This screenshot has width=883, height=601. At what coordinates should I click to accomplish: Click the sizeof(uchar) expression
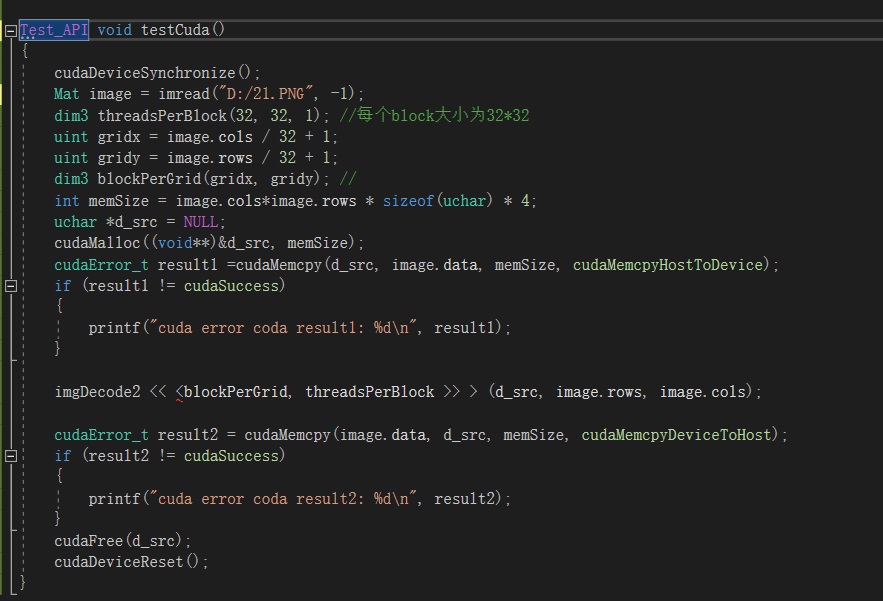438,201
